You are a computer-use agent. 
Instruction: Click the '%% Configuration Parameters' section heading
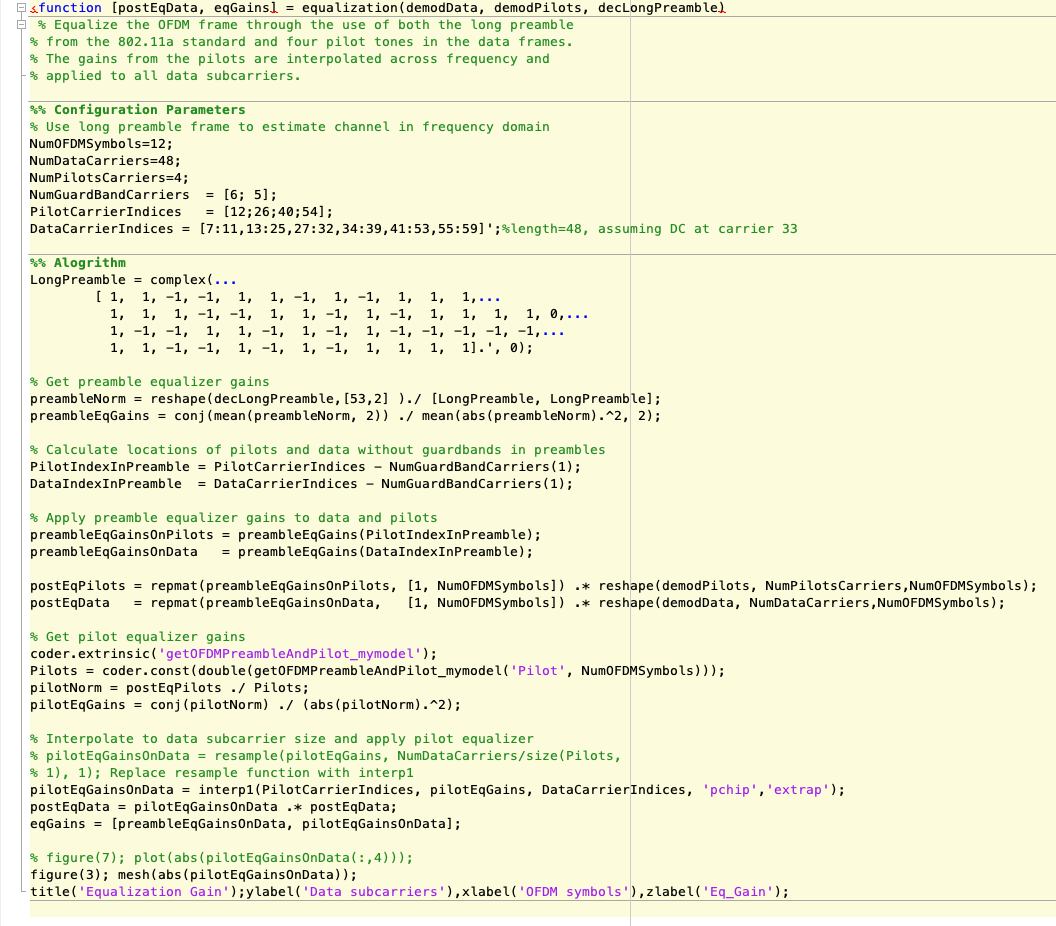pos(137,110)
